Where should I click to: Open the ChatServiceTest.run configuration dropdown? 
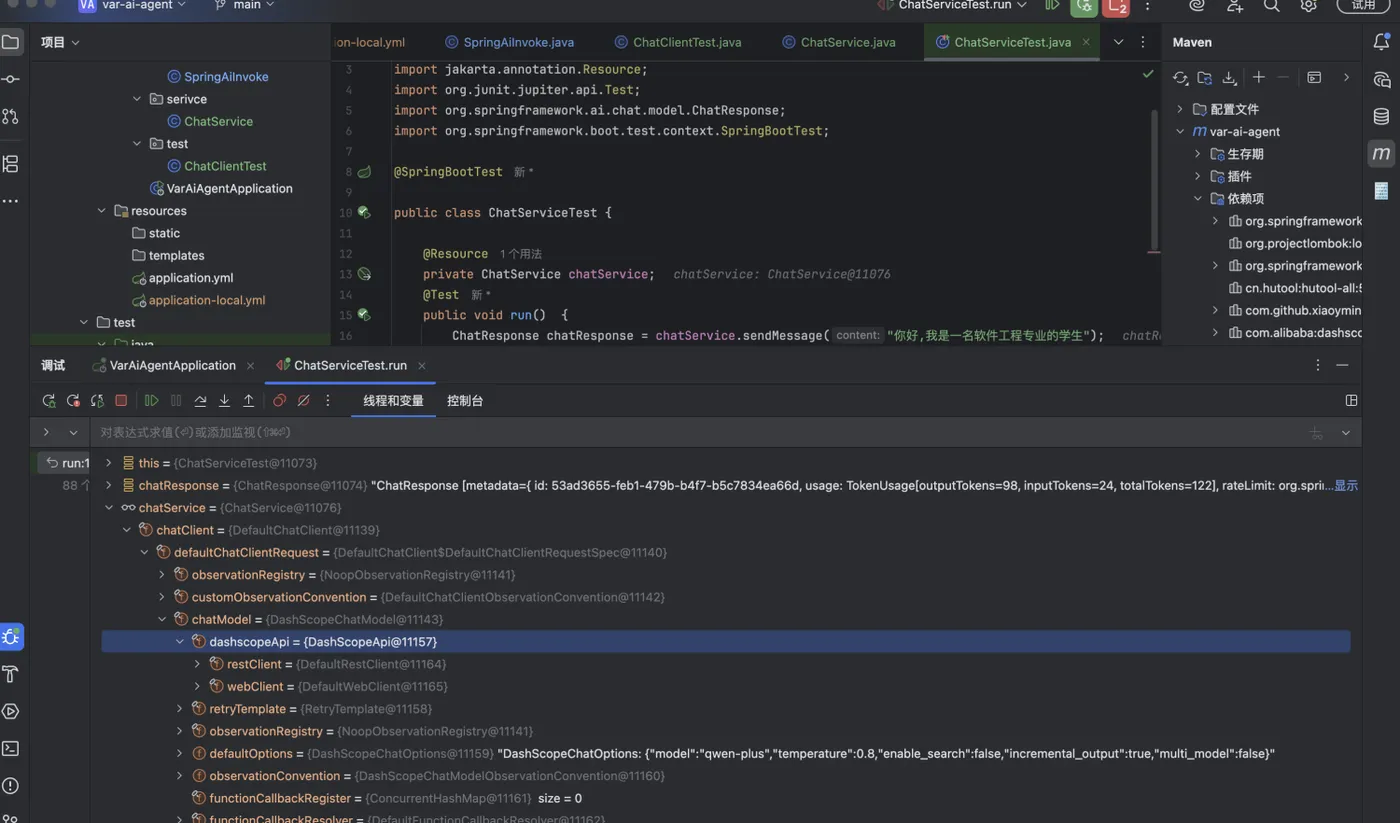pyautogui.click(x=952, y=5)
